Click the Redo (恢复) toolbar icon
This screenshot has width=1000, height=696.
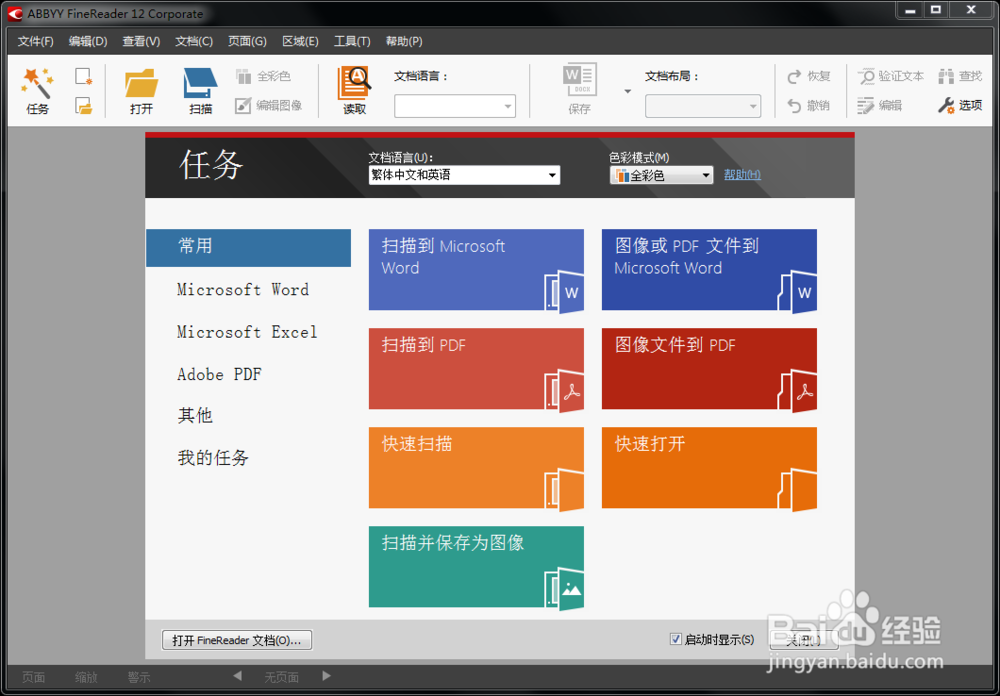[x=809, y=77]
